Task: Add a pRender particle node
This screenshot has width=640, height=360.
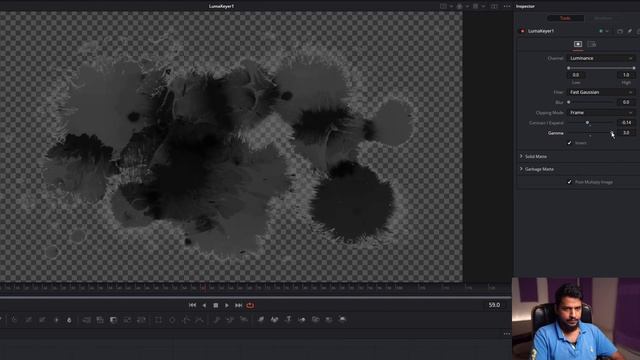Action: [x=244, y=320]
